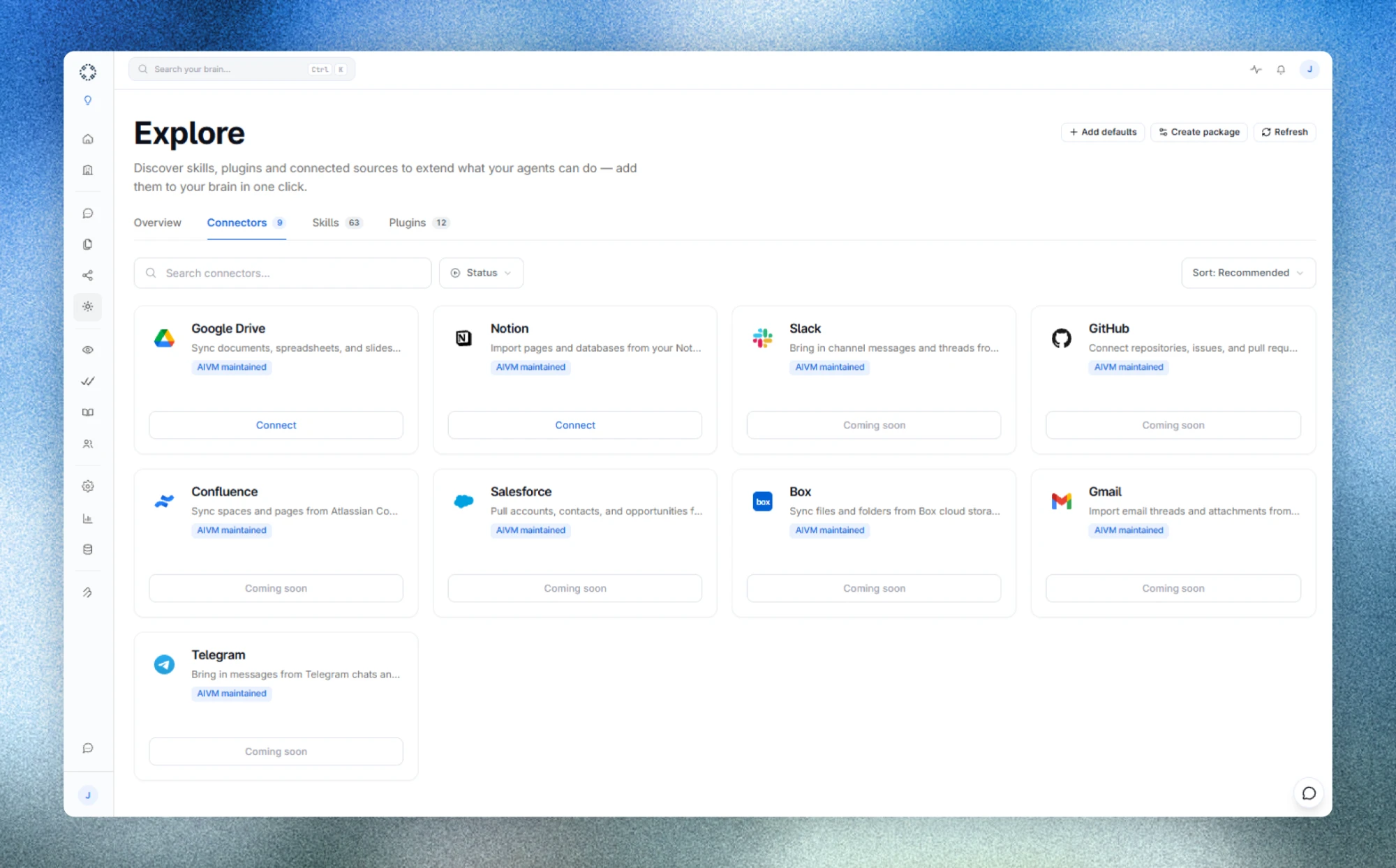Screen dimensions: 1396x868
Task: Click the user avatar J in top bar
Action: tap(1309, 69)
